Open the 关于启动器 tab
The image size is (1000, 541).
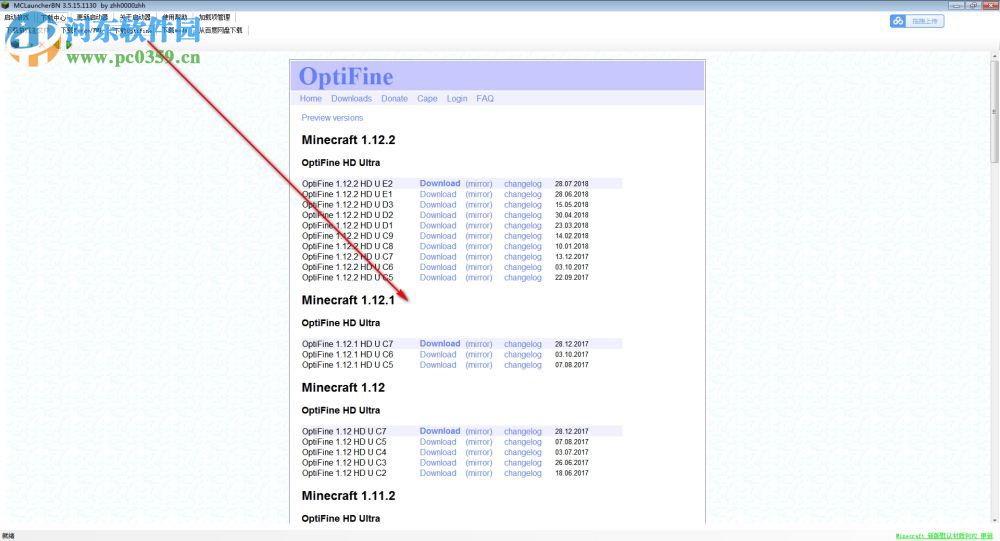point(135,17)
